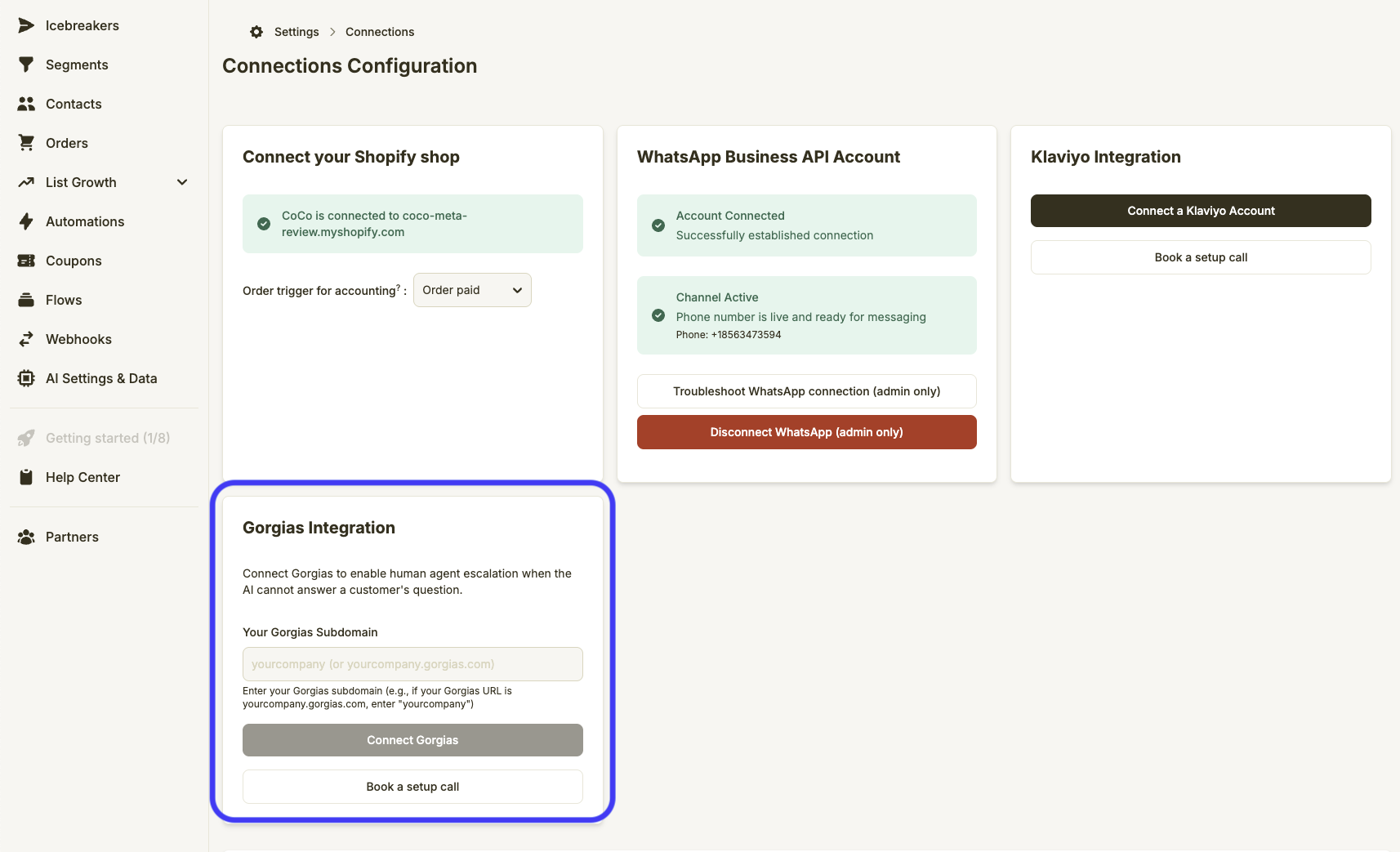Viewport: 1400px width, 852px height.
Task: Click Connect a Klaviyo Account
Action: tap(1201, 211)
